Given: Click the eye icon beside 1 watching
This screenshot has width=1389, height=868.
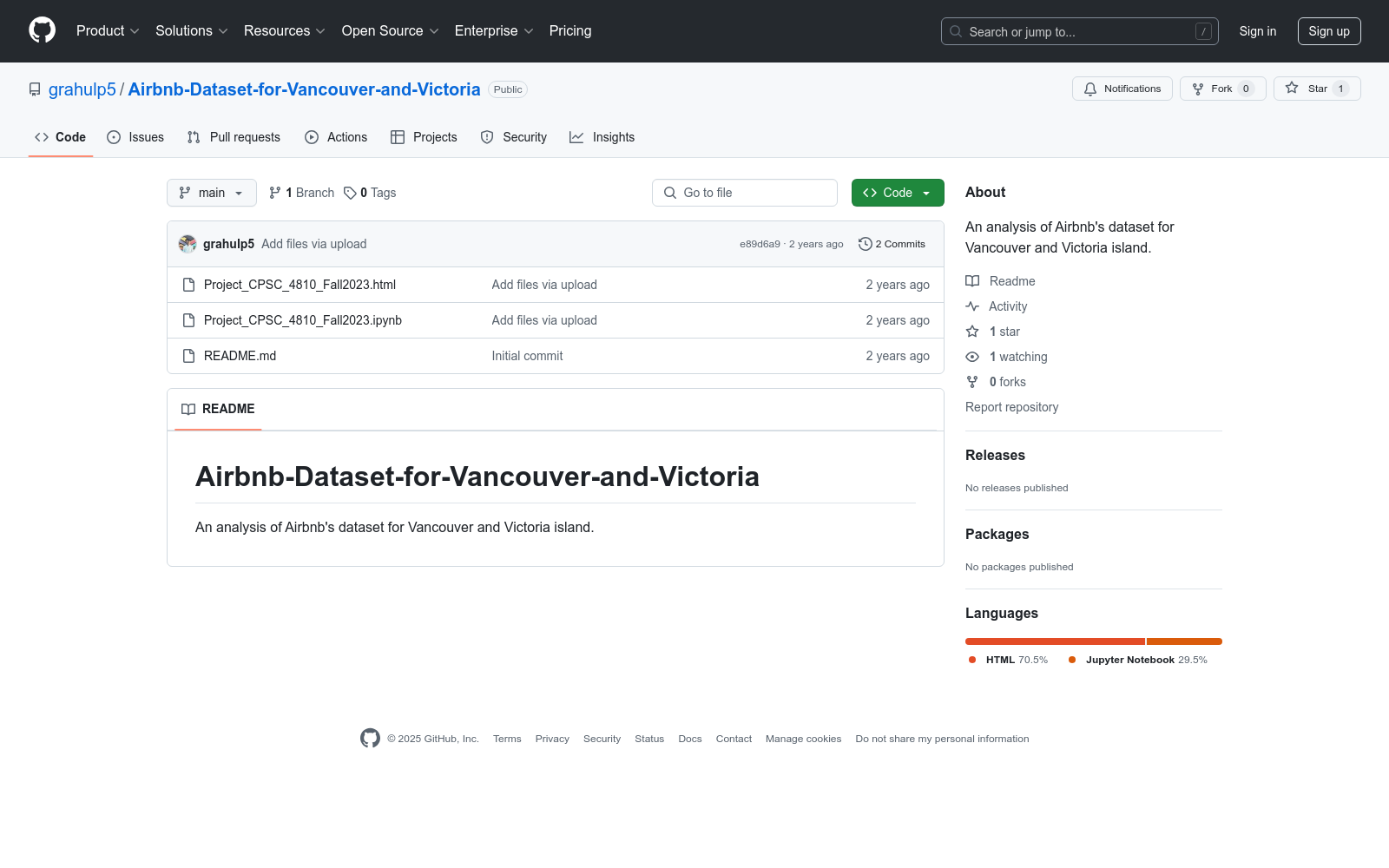Looking at the screenshot, I should coord(972,357).
